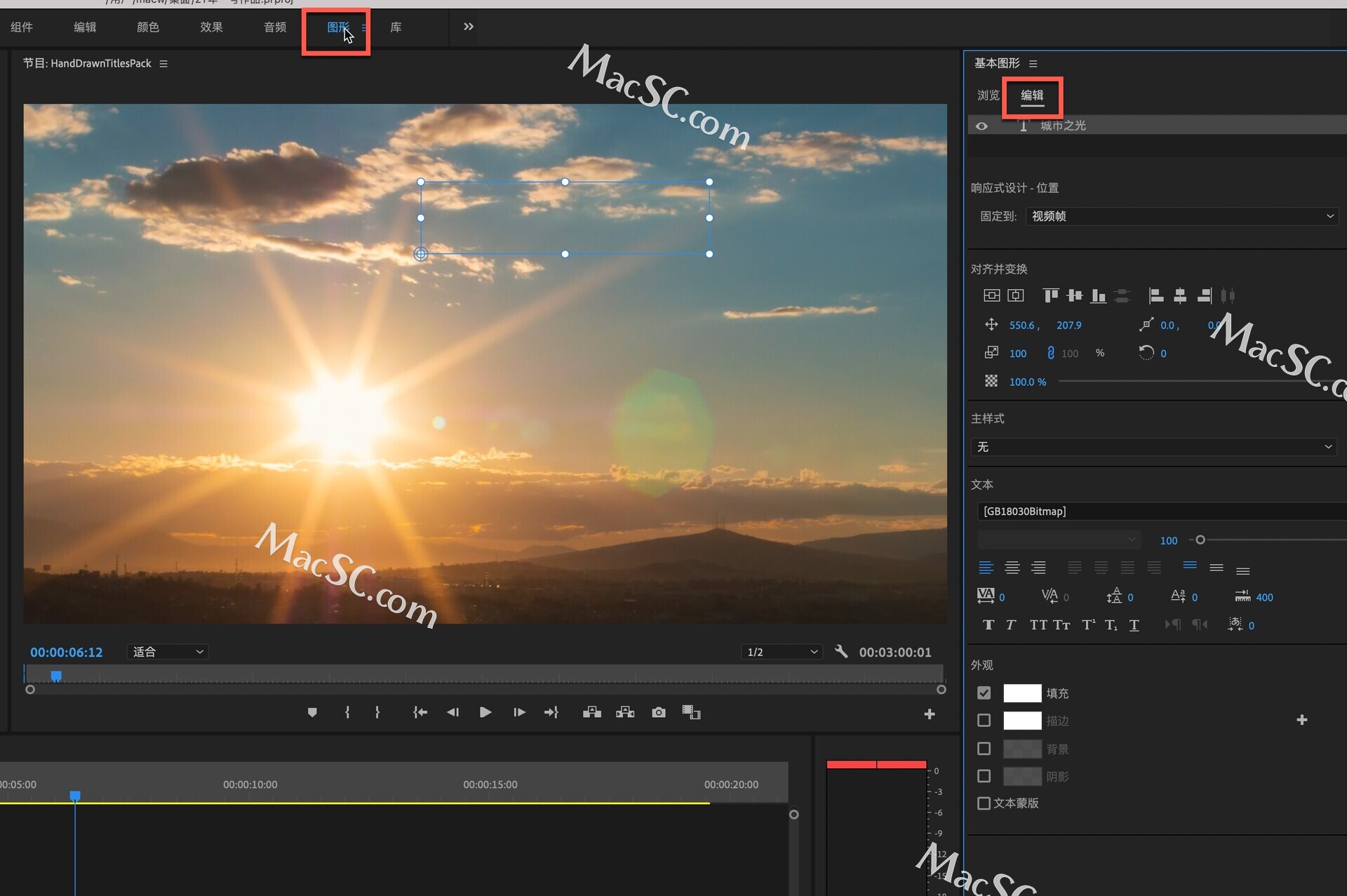Viewport: 1347px width, 896px height.
Task: Toggle small caps text style
Action: coord(1061,624)
